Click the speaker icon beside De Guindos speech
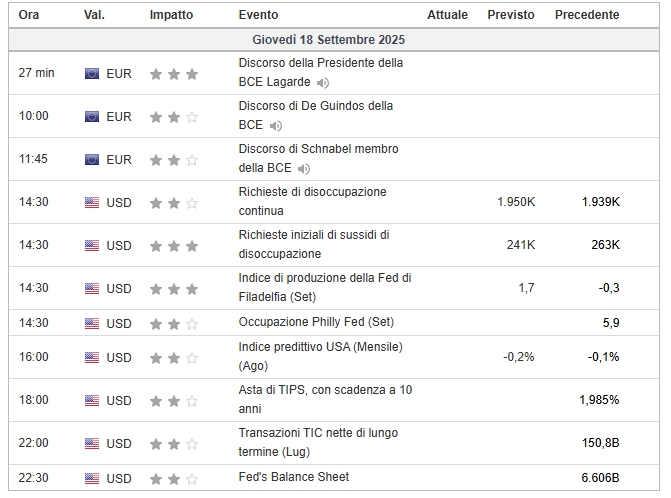The width and height of the screenshot is (671, 498). tap(276, 126)
